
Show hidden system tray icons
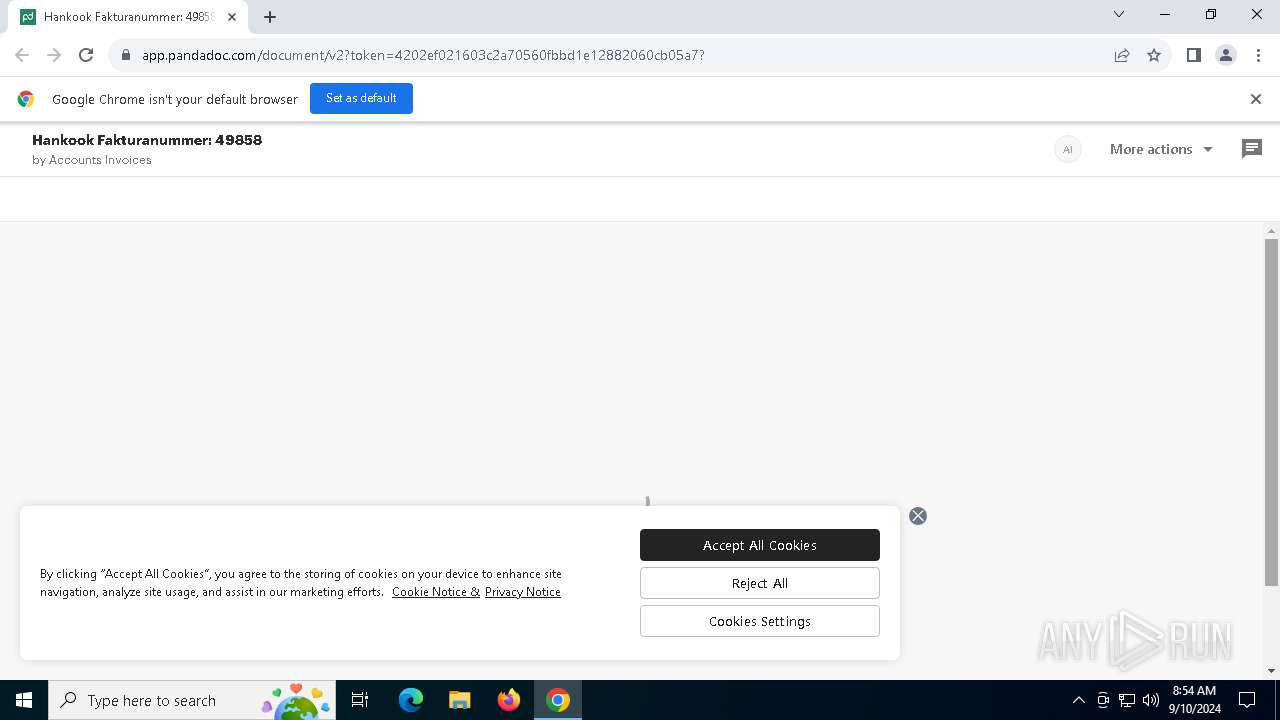1078,700
